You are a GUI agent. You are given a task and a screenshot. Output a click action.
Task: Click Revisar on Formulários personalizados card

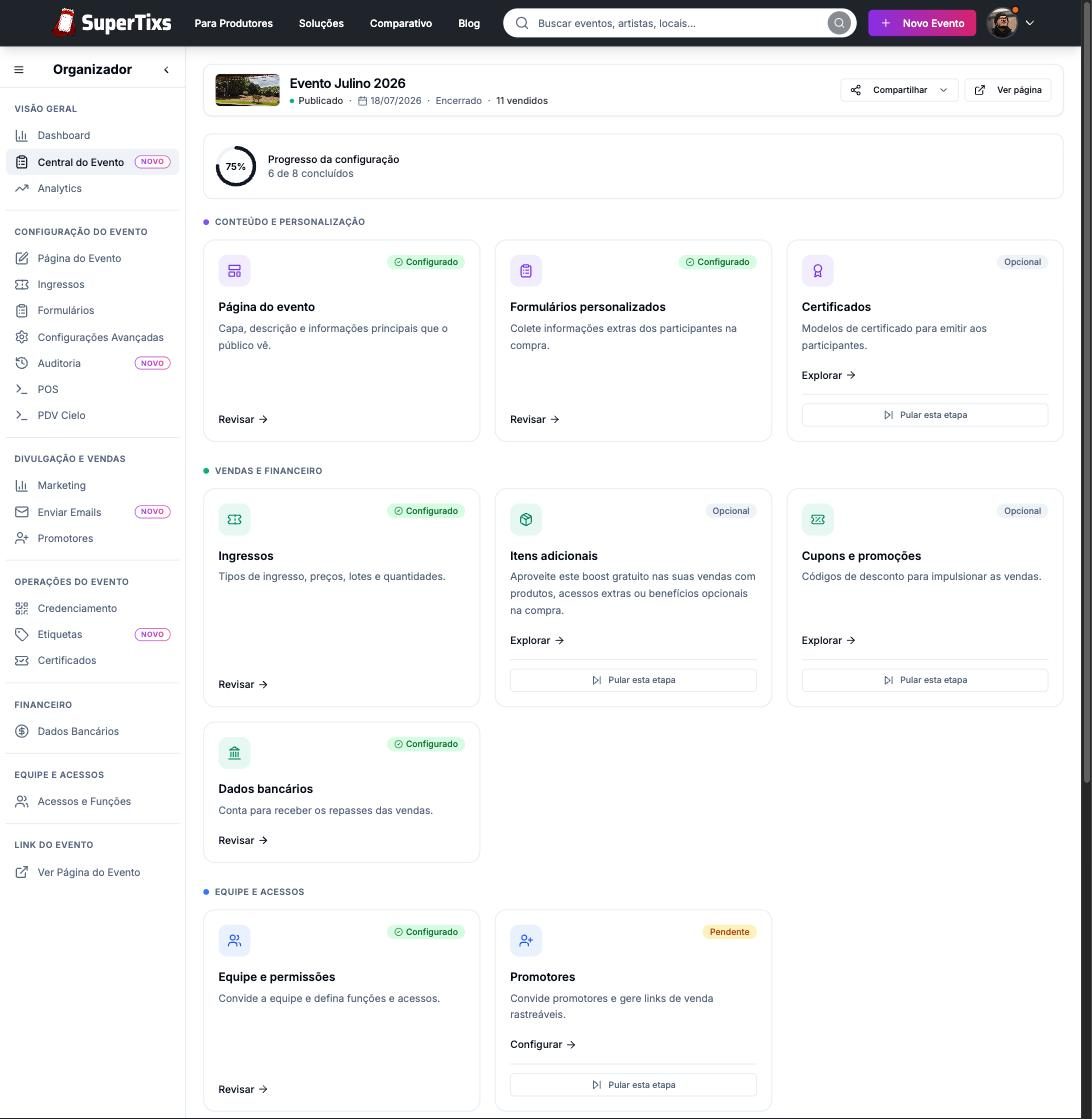[x=535, y=420]
